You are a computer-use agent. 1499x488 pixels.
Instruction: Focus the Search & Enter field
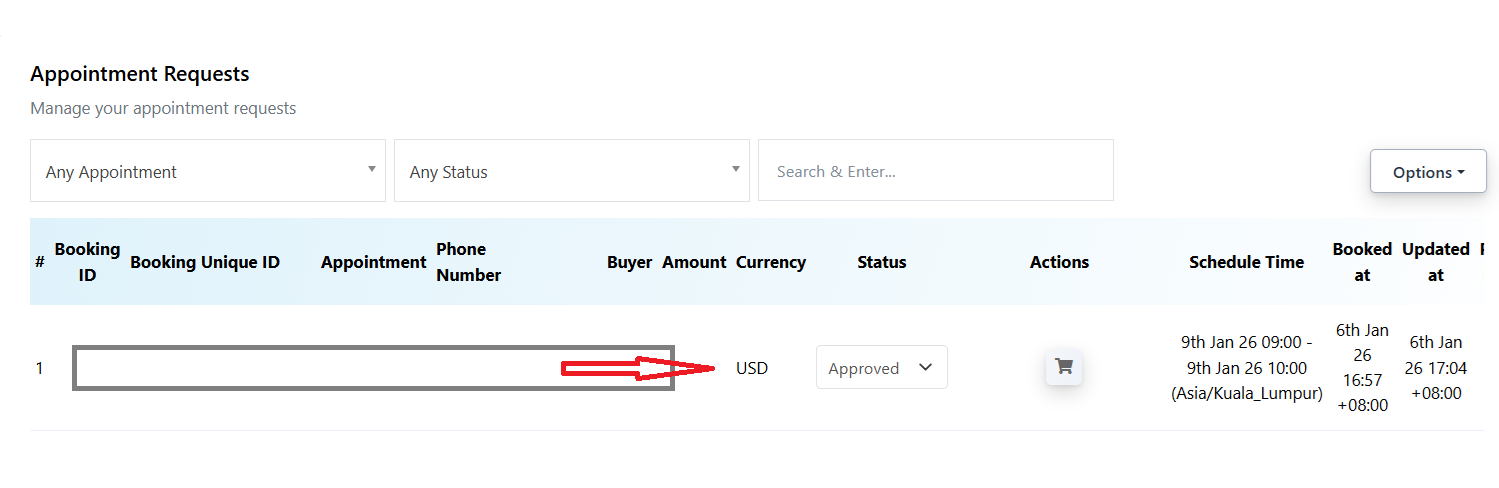tap(935, 171)
